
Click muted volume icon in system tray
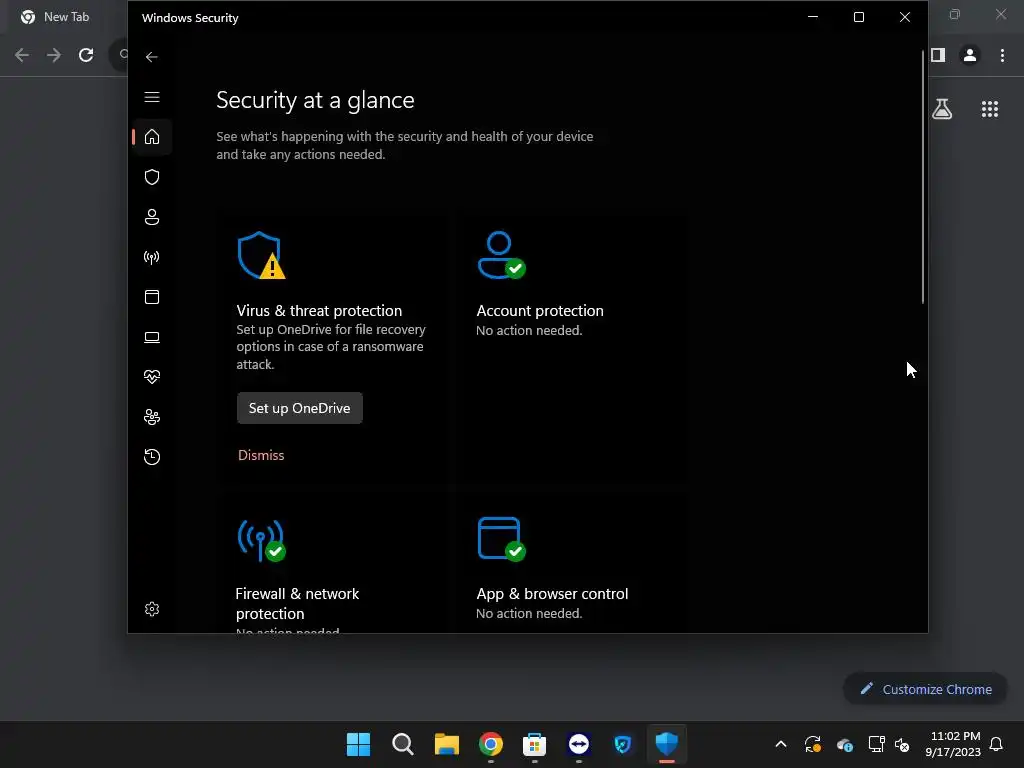[902, 744]
